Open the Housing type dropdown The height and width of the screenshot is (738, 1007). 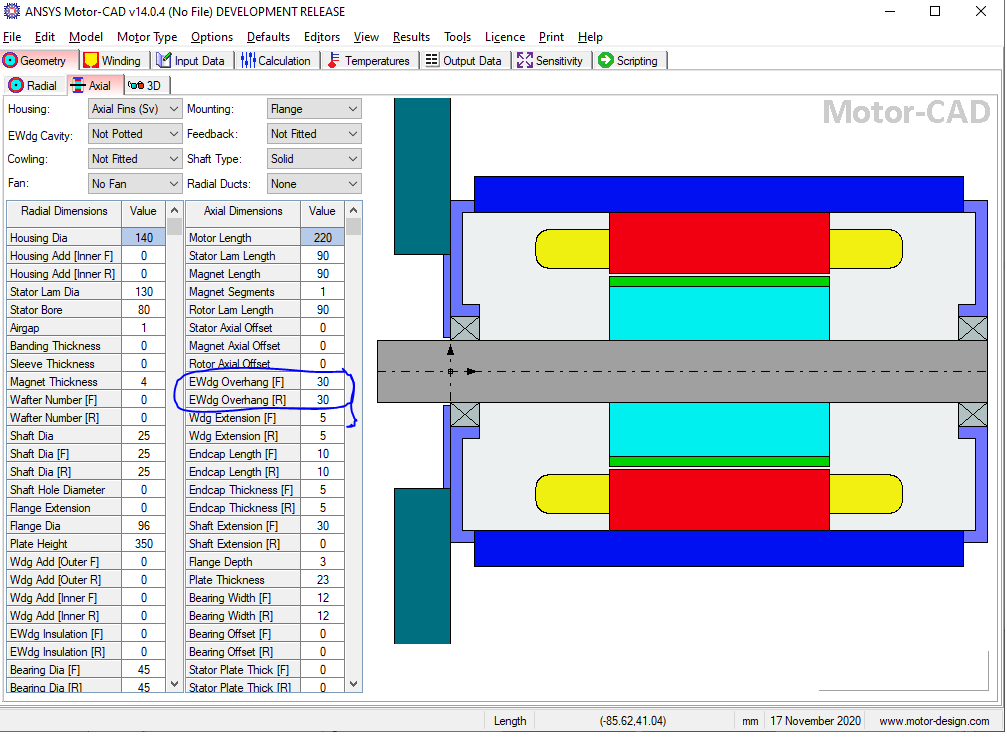[135, 109]
